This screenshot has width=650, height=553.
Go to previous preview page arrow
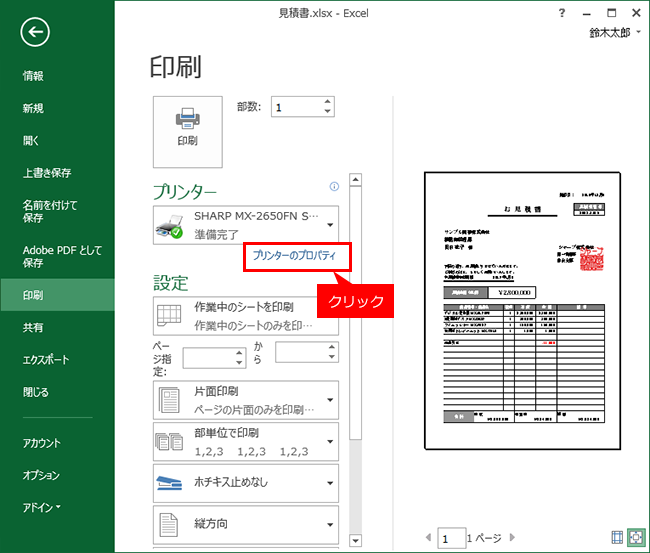click(x=428, y=538)
